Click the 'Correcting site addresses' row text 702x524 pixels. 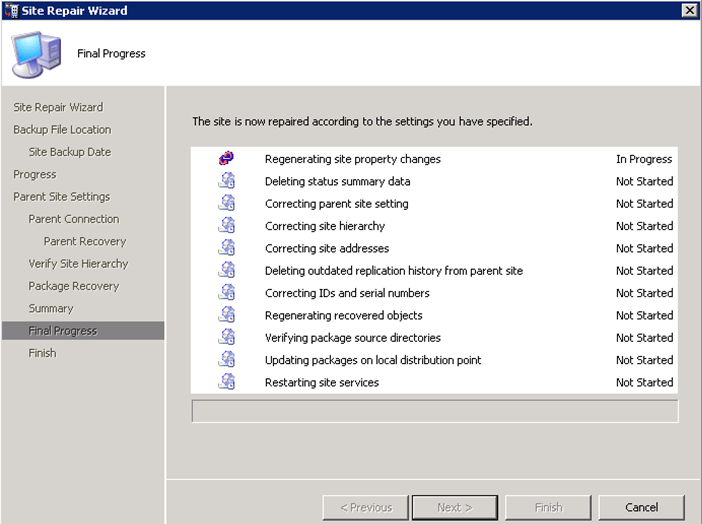[x=327, y=249]
